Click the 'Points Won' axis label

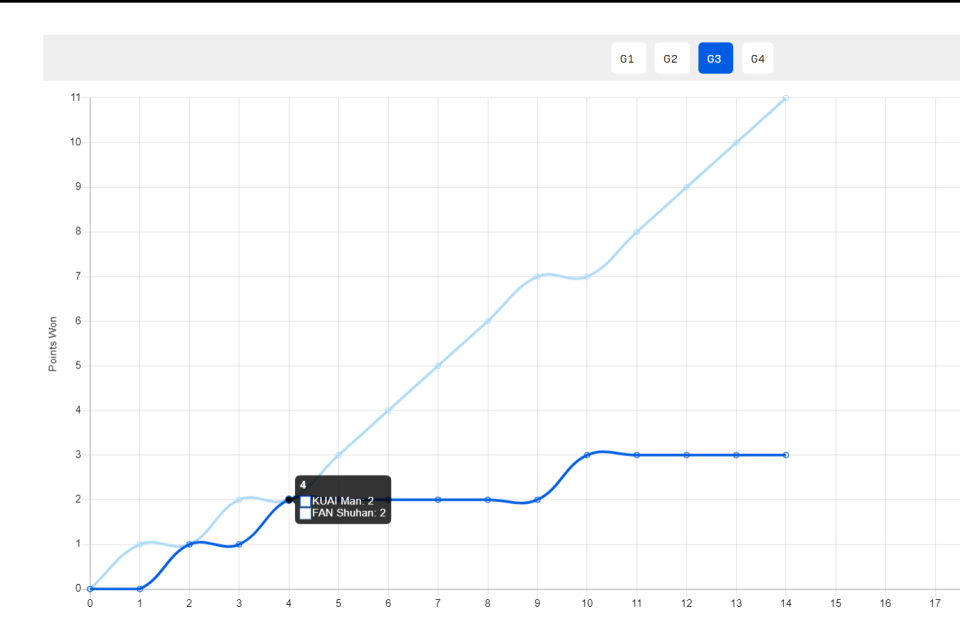pos(53,344)
